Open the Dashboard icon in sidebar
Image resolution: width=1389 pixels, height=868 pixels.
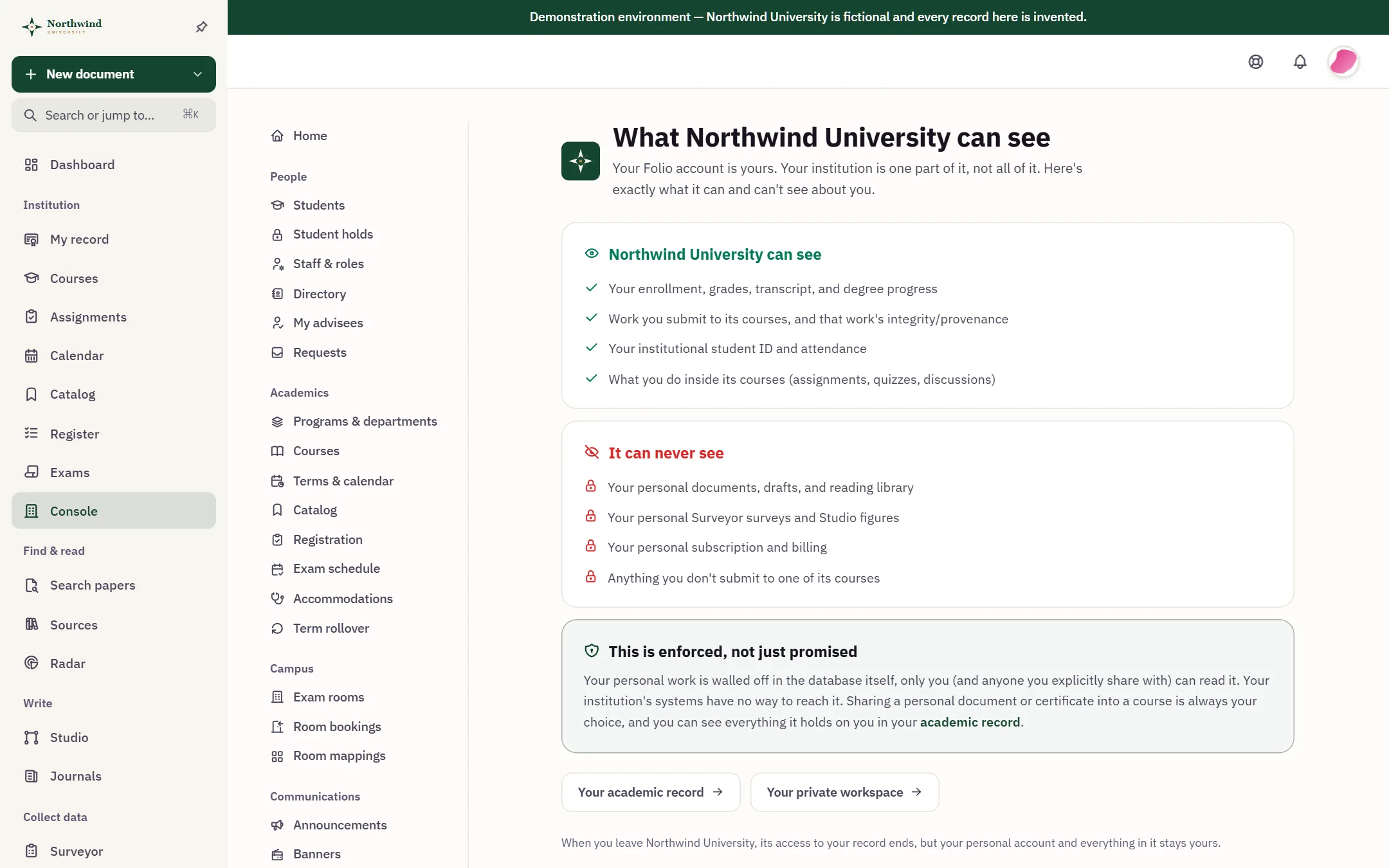[x=32, y=165]
